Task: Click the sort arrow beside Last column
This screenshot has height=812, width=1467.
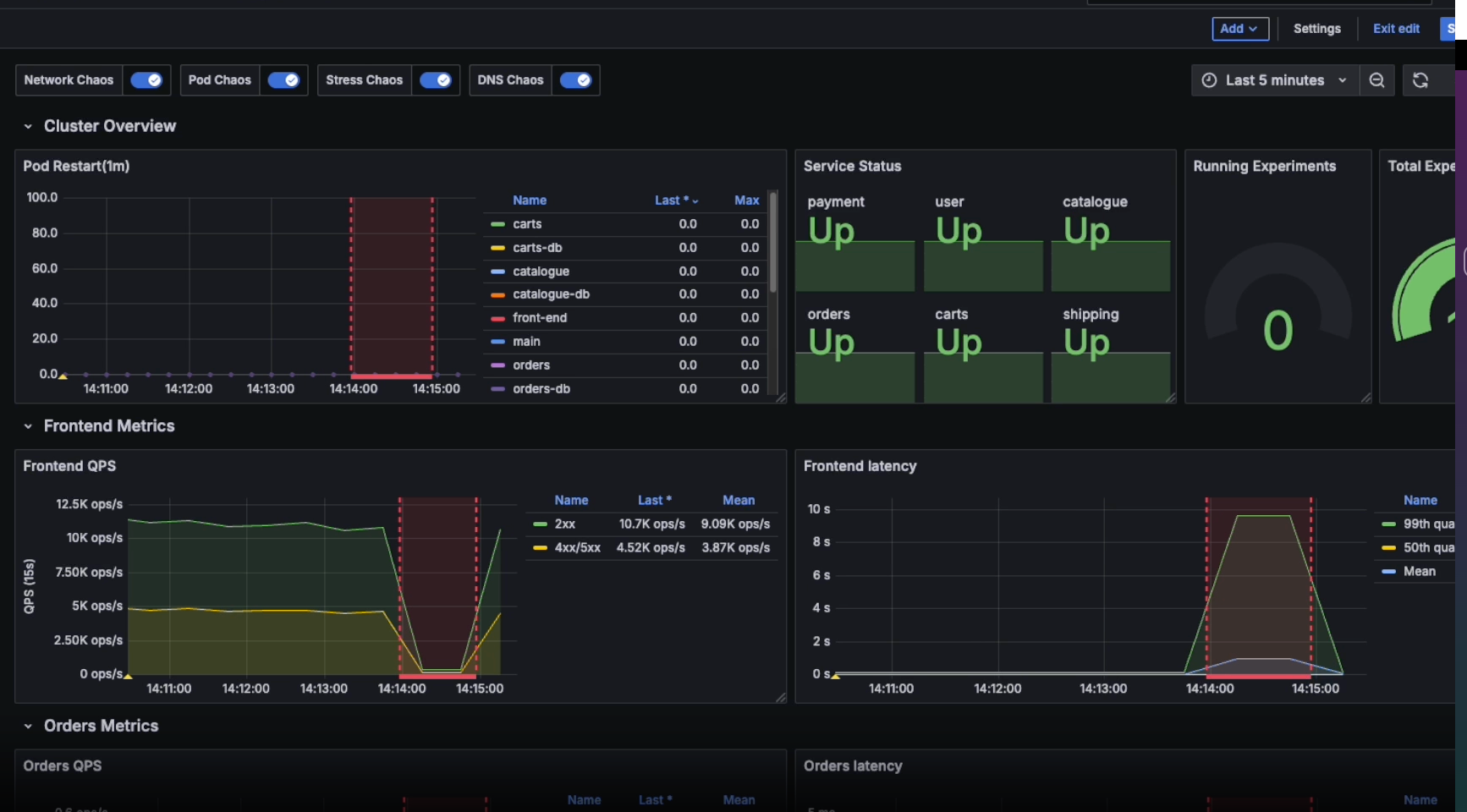Action: click(x=695, y=201)
